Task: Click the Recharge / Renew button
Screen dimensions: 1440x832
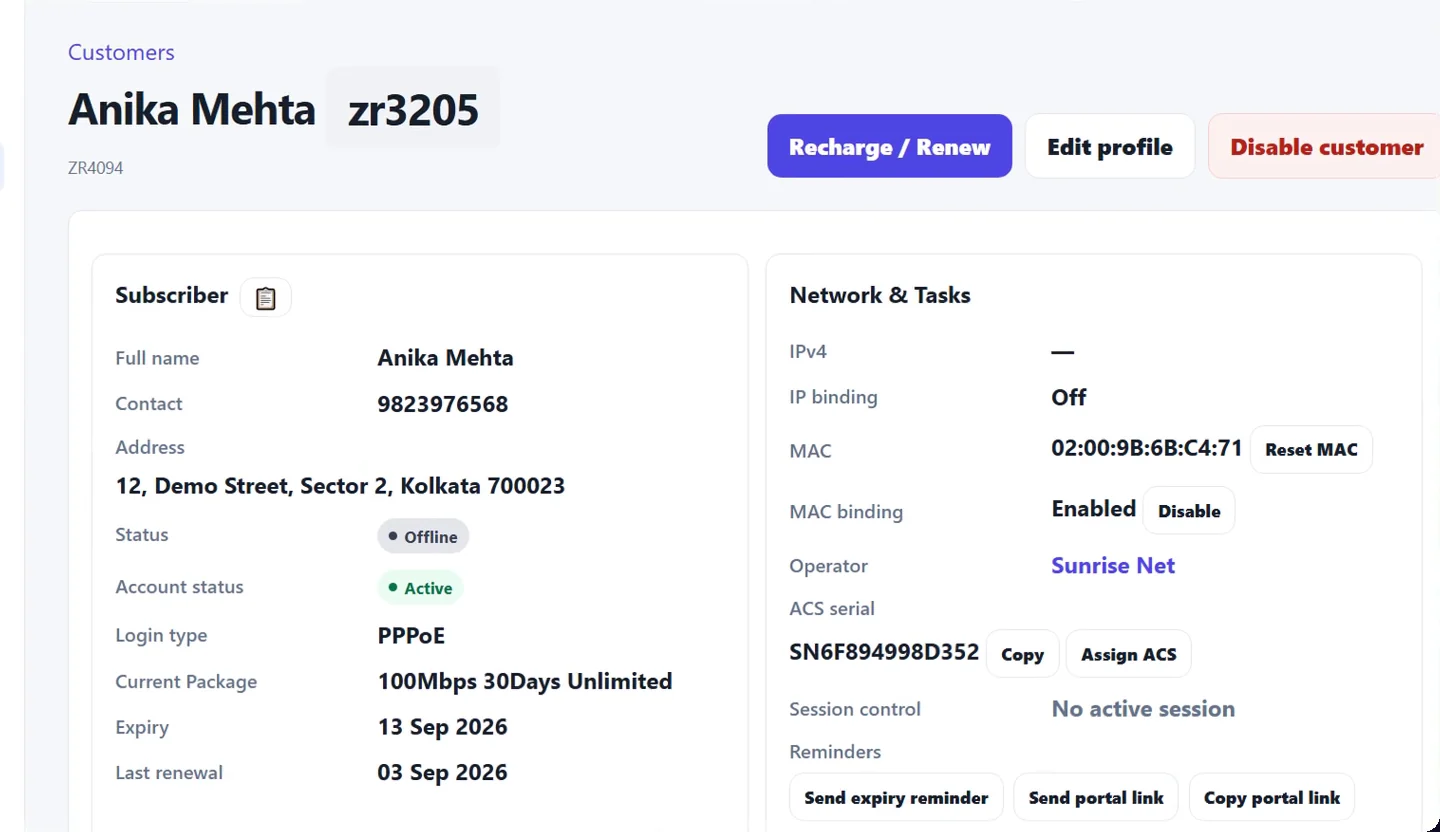Action: coord(889,146)
